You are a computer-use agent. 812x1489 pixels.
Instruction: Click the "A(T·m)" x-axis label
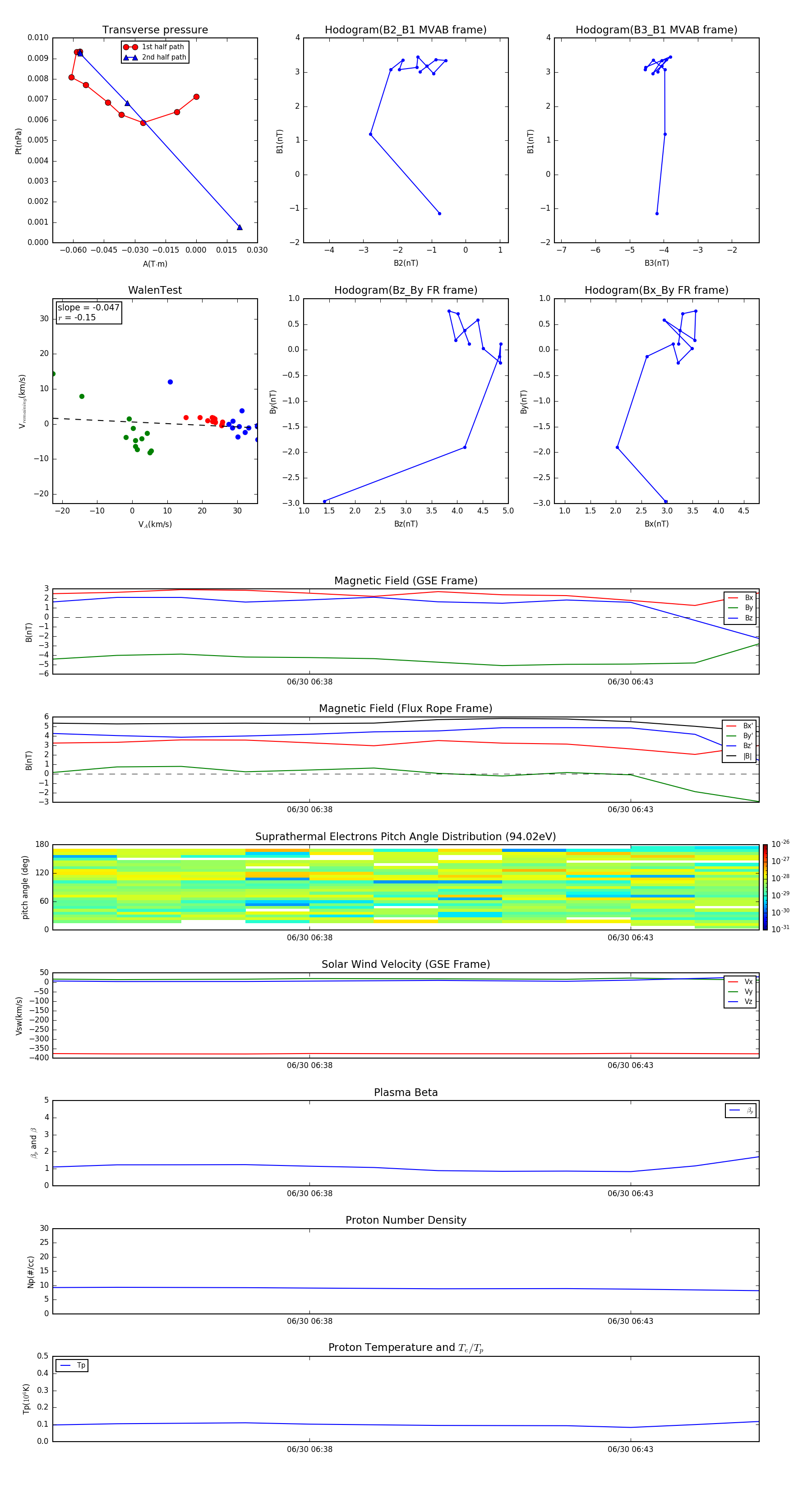155,264
